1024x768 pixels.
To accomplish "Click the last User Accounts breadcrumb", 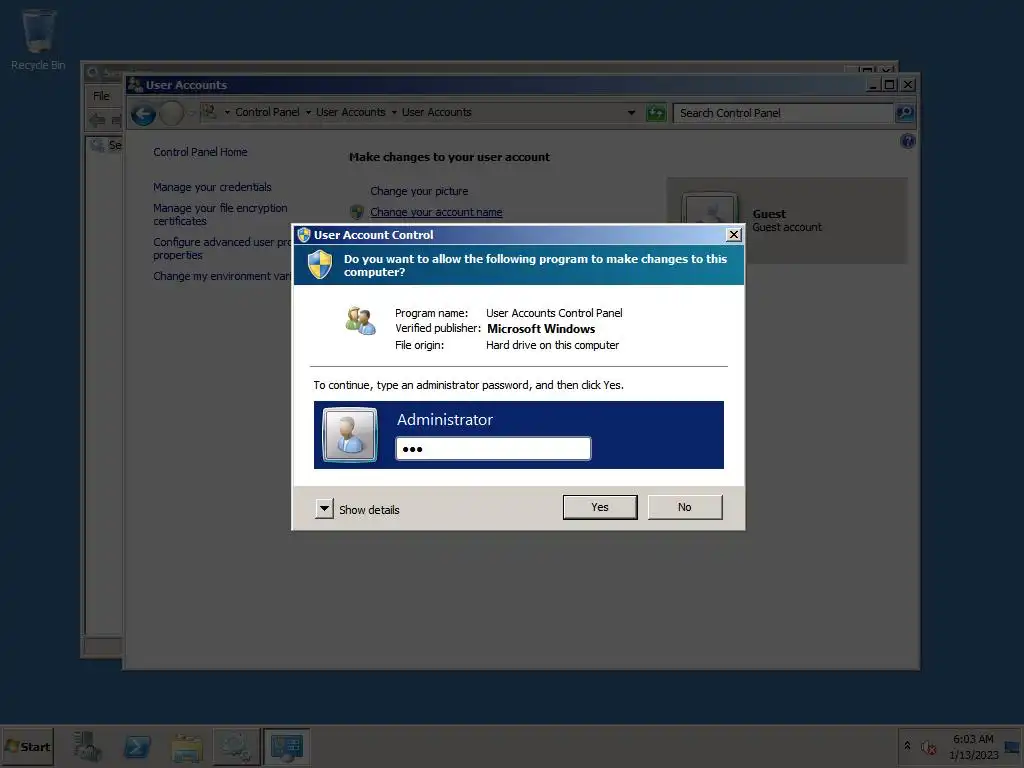I will 436,112.
